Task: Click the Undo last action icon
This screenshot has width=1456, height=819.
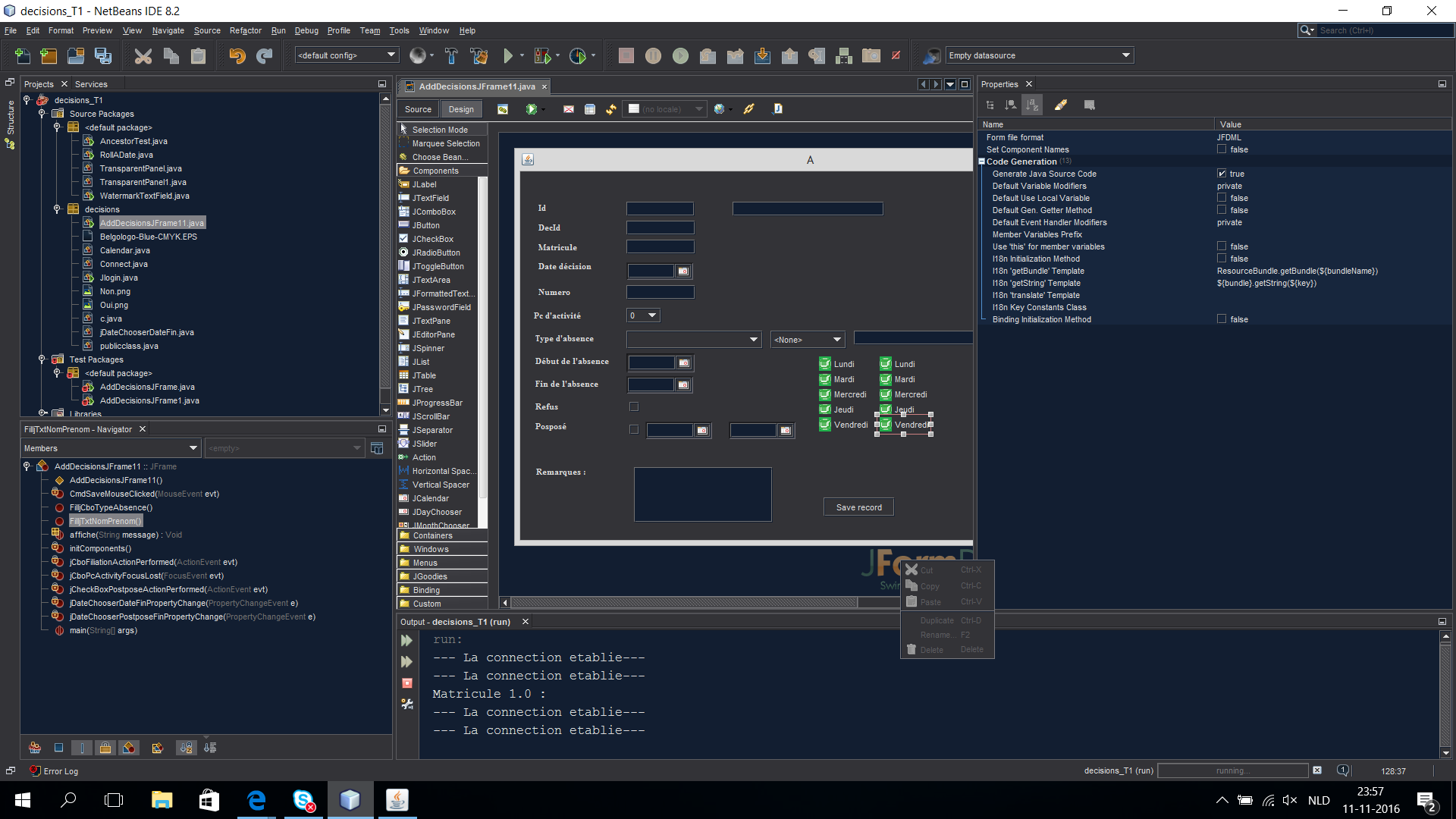Action: [x=237, y=55]
